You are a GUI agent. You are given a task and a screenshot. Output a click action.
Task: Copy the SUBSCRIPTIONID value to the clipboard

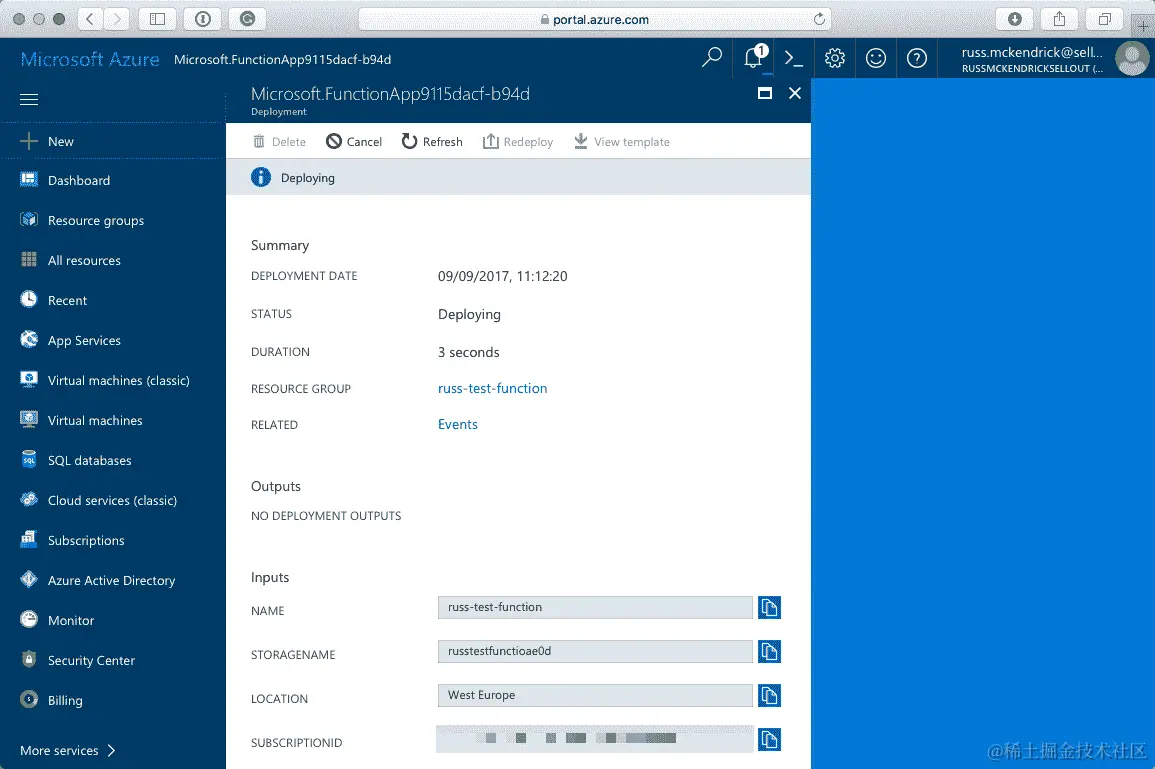770,740
